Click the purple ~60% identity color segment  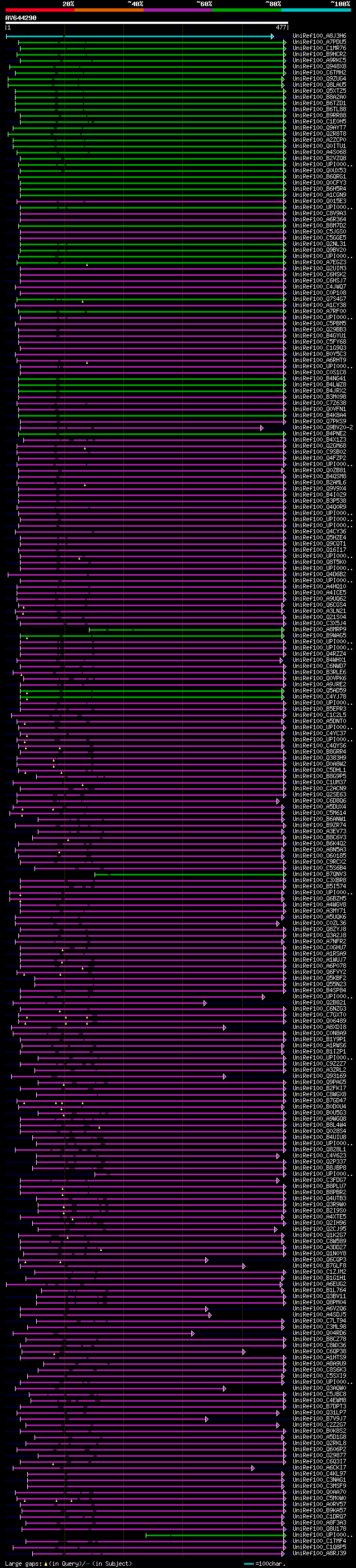point(177,10)
